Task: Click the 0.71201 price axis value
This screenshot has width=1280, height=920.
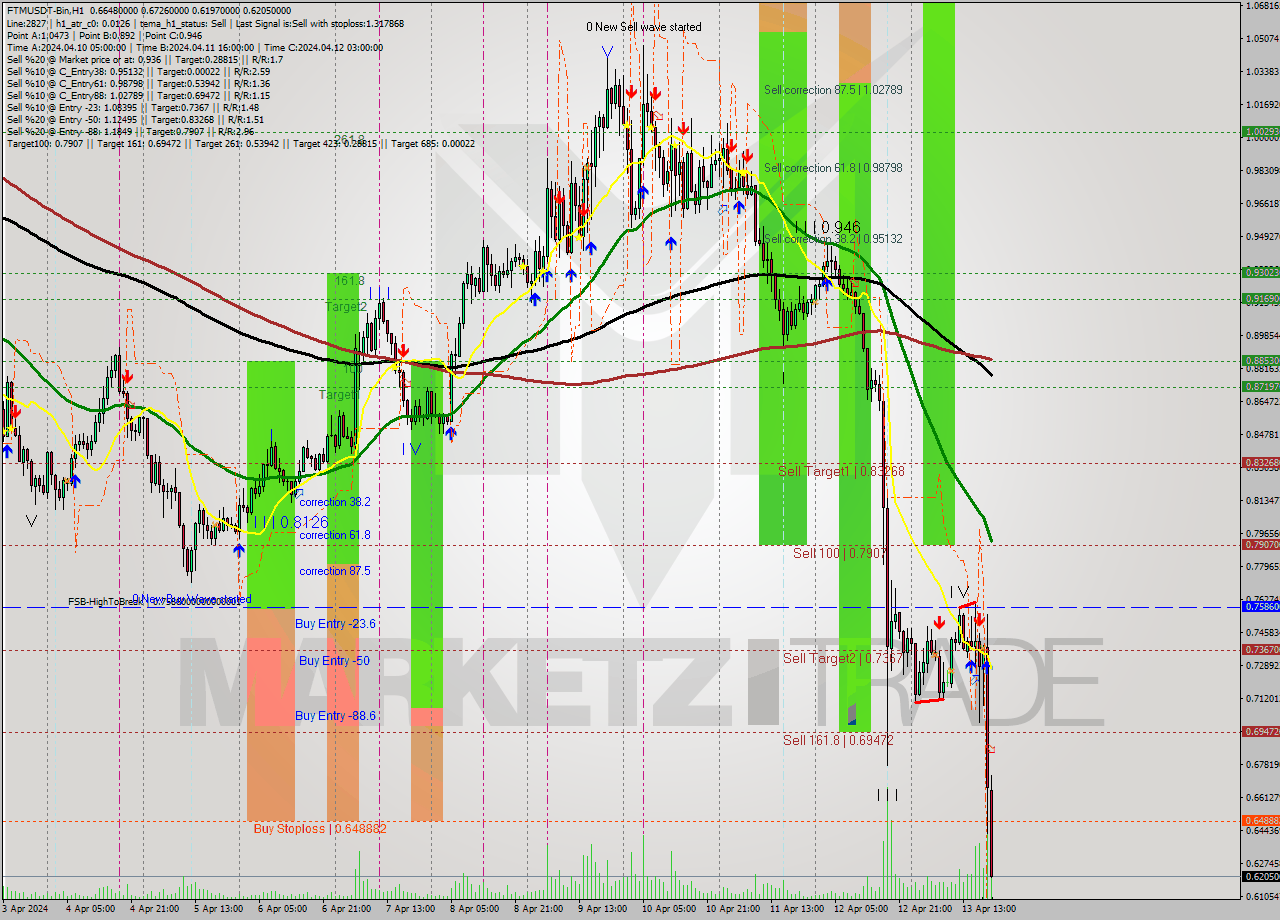Action: tap(1260, 698)
